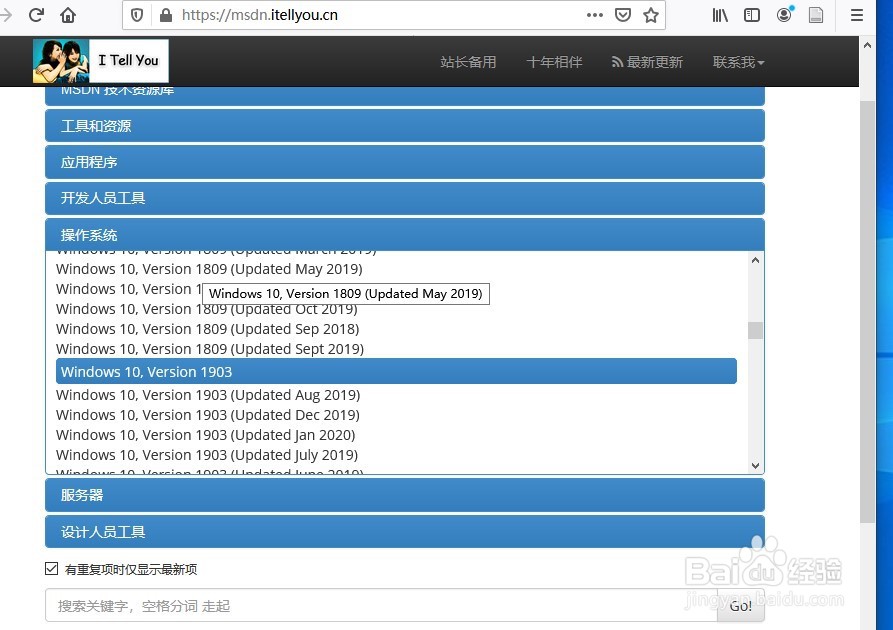This screenshot has width=893, height=630.
Task: Expand the 服务器 section
Action: (x=404, y=494)
